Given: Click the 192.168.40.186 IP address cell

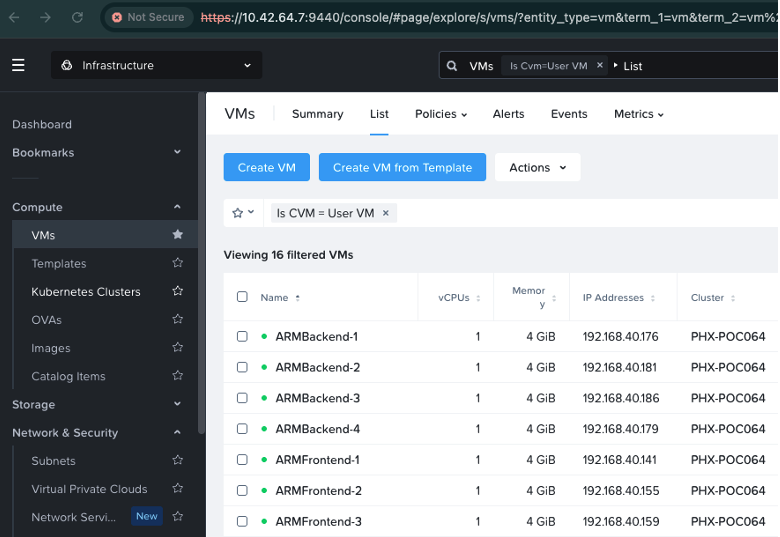Looking at the screenshot, I should pyautogui.click(x=621, y=398).
